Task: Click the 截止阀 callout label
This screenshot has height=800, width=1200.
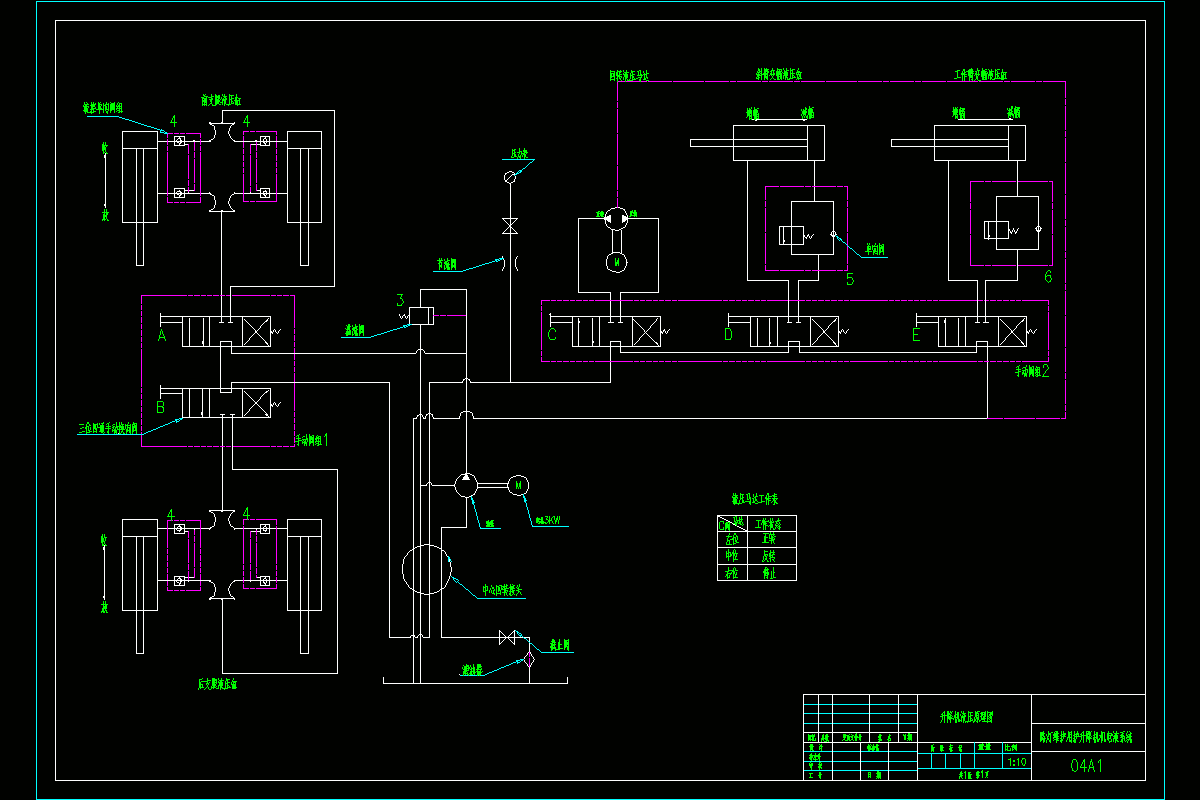Action: 561,645
